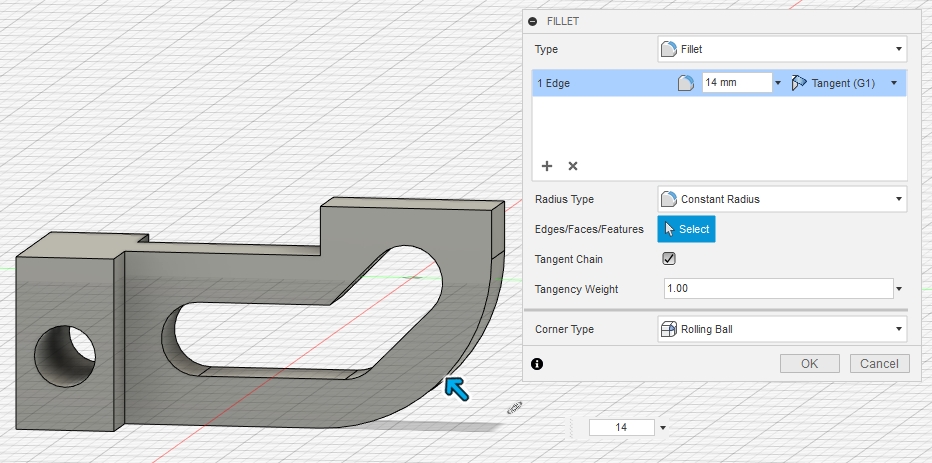This screenshot has width=932, height=463.
Task: Open the 14 mm radius dropdown arrow
Action: (777, 83)
